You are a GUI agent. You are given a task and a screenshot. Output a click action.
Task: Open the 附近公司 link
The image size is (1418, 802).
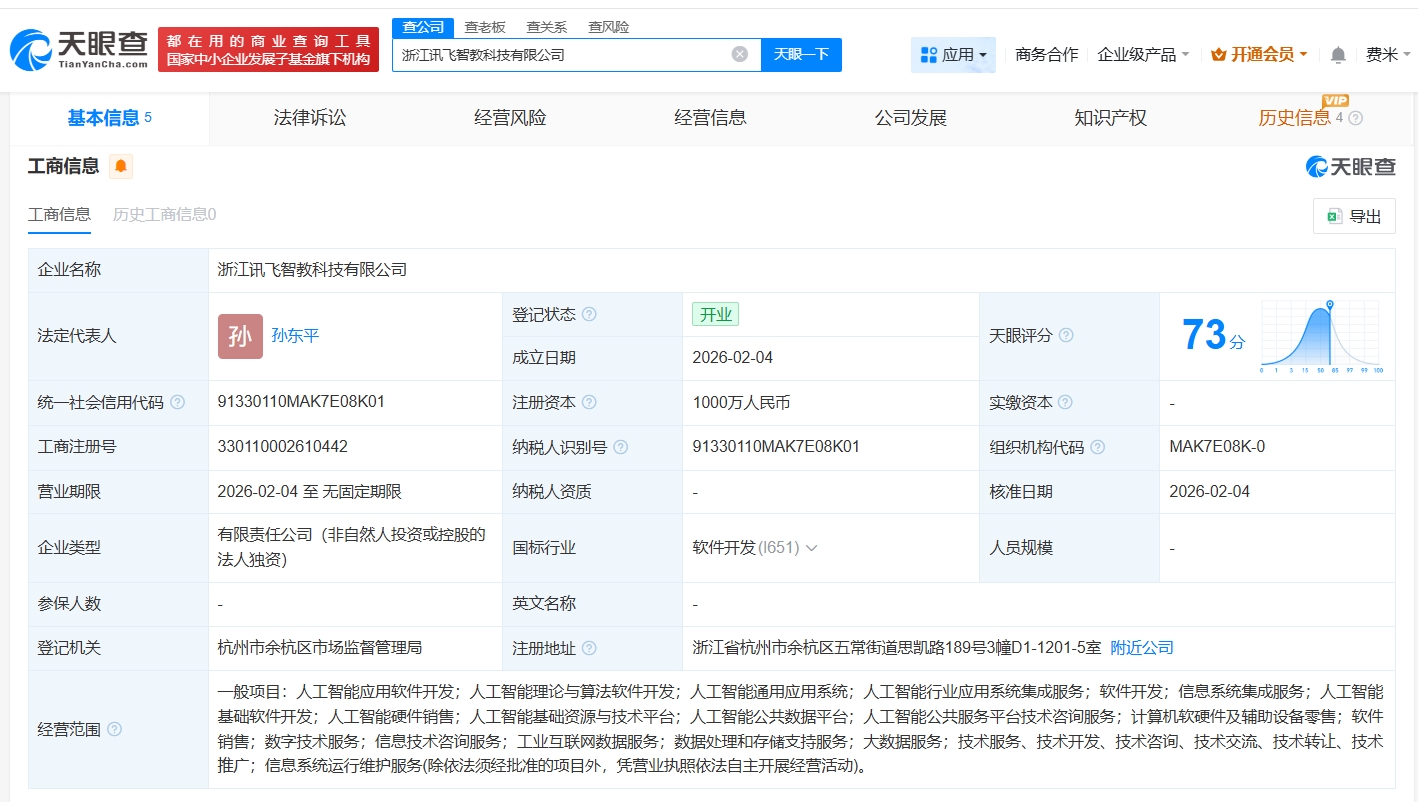(1142, 648)
